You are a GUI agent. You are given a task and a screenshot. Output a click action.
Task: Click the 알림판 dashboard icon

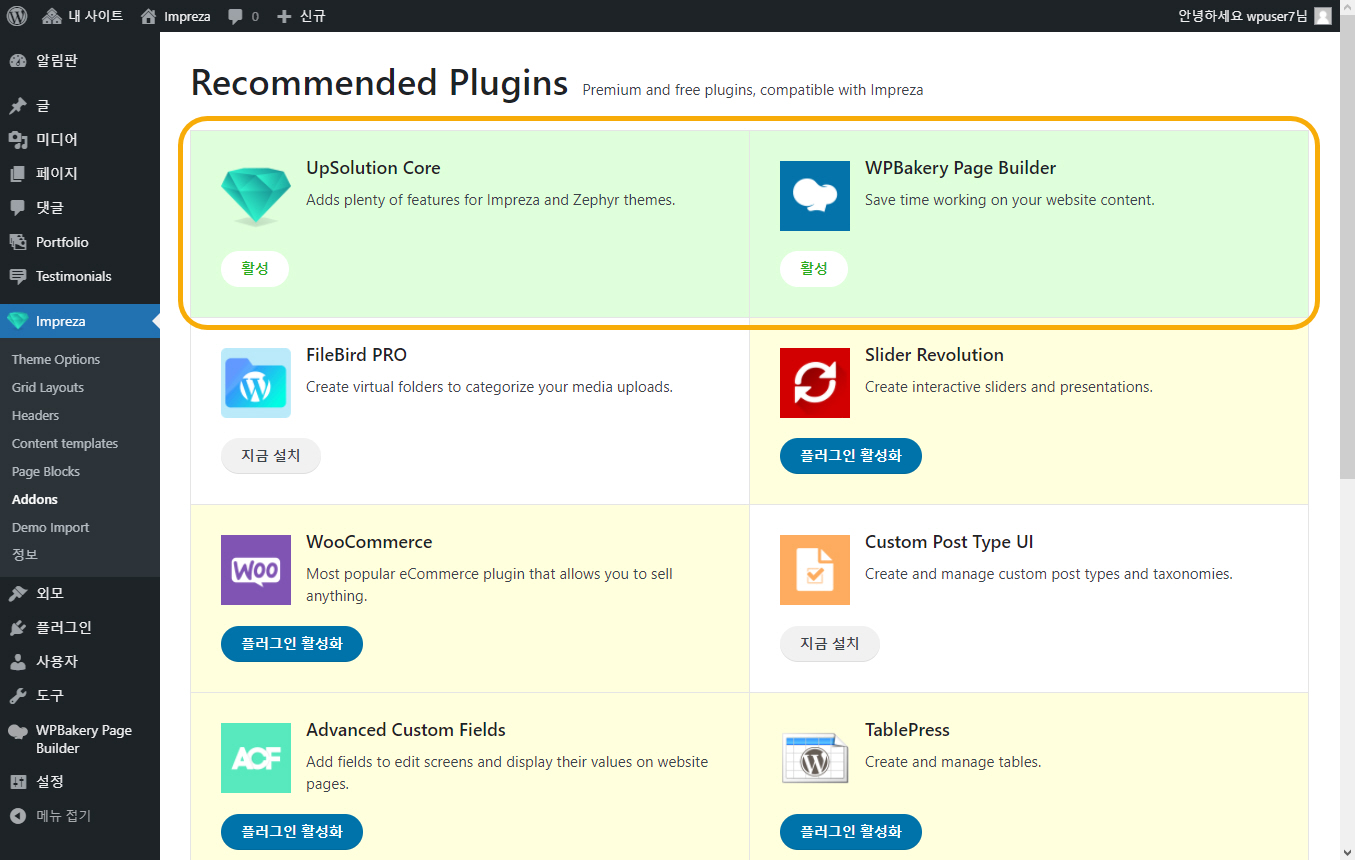[18, 61]
